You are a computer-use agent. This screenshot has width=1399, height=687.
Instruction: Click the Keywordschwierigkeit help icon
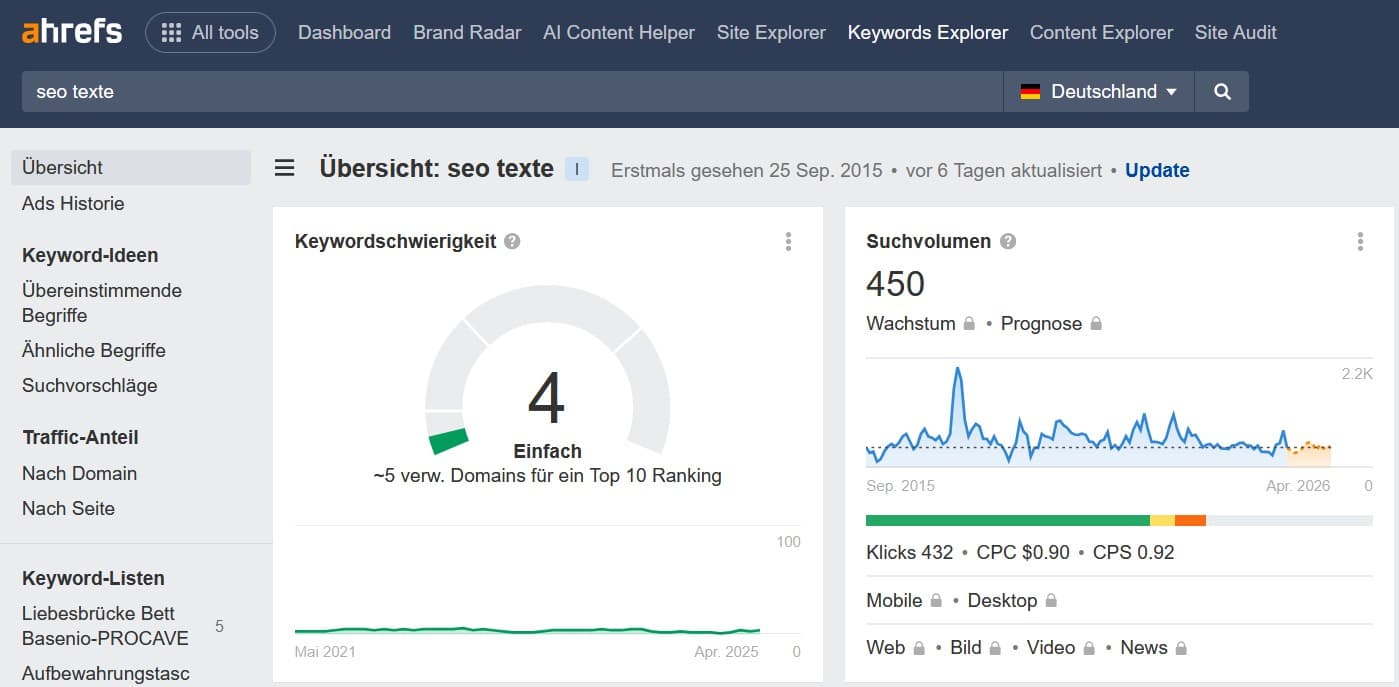pyautogui.click(x=512, y=241)
